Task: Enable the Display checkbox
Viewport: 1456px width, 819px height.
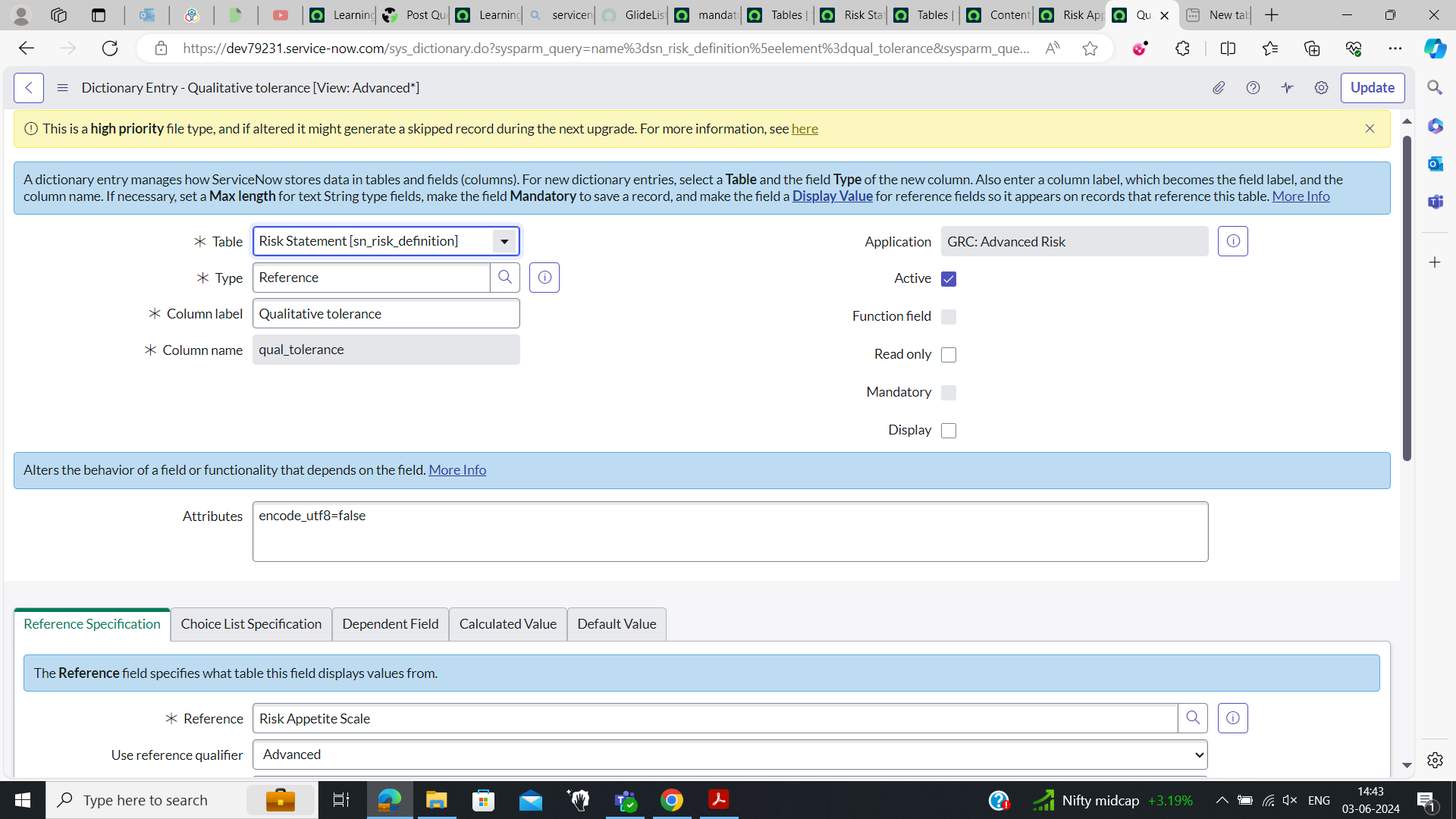Action: (949, 431)
